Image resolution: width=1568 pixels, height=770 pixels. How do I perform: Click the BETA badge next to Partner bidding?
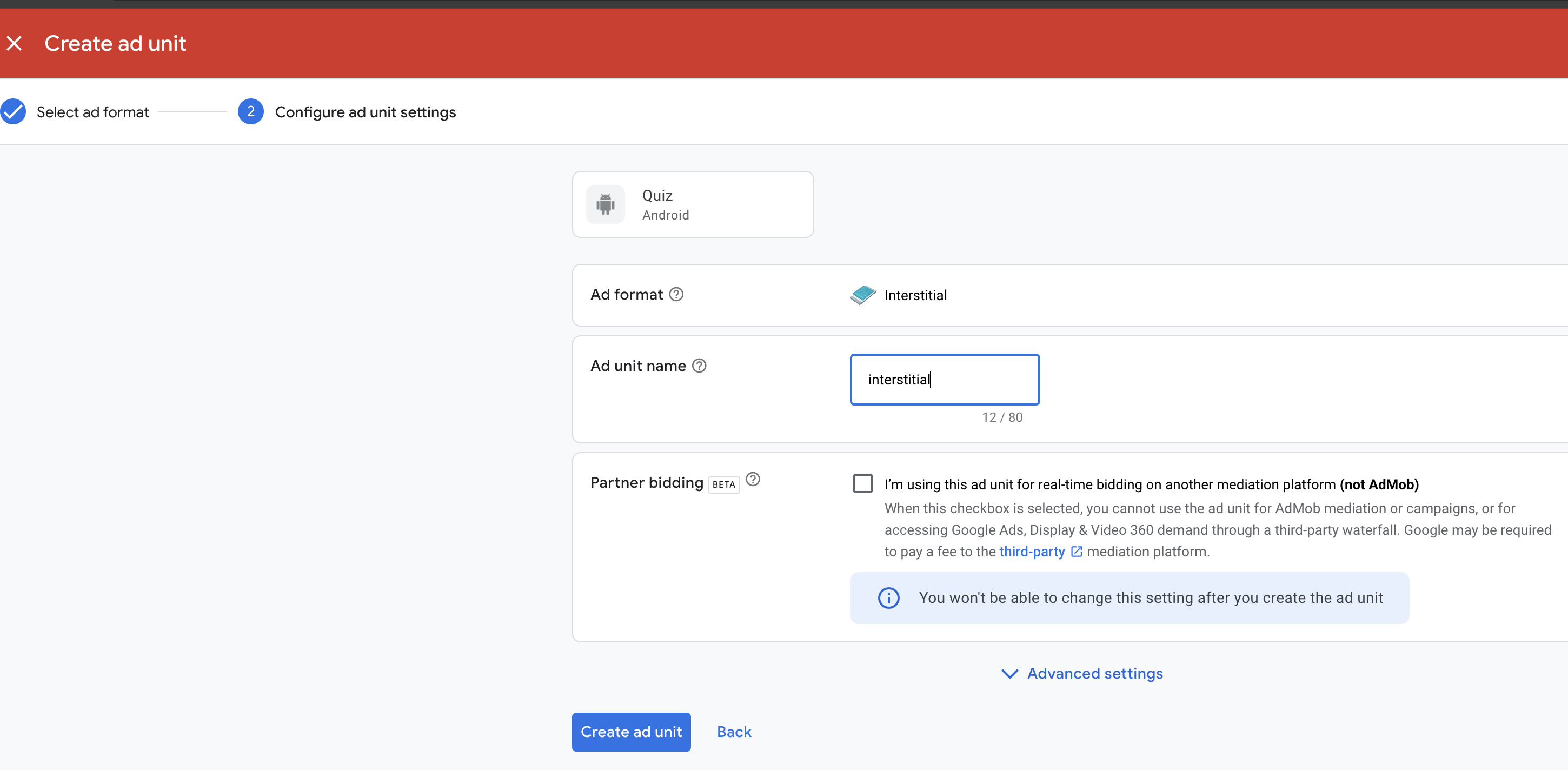click(x=724, y=484)
